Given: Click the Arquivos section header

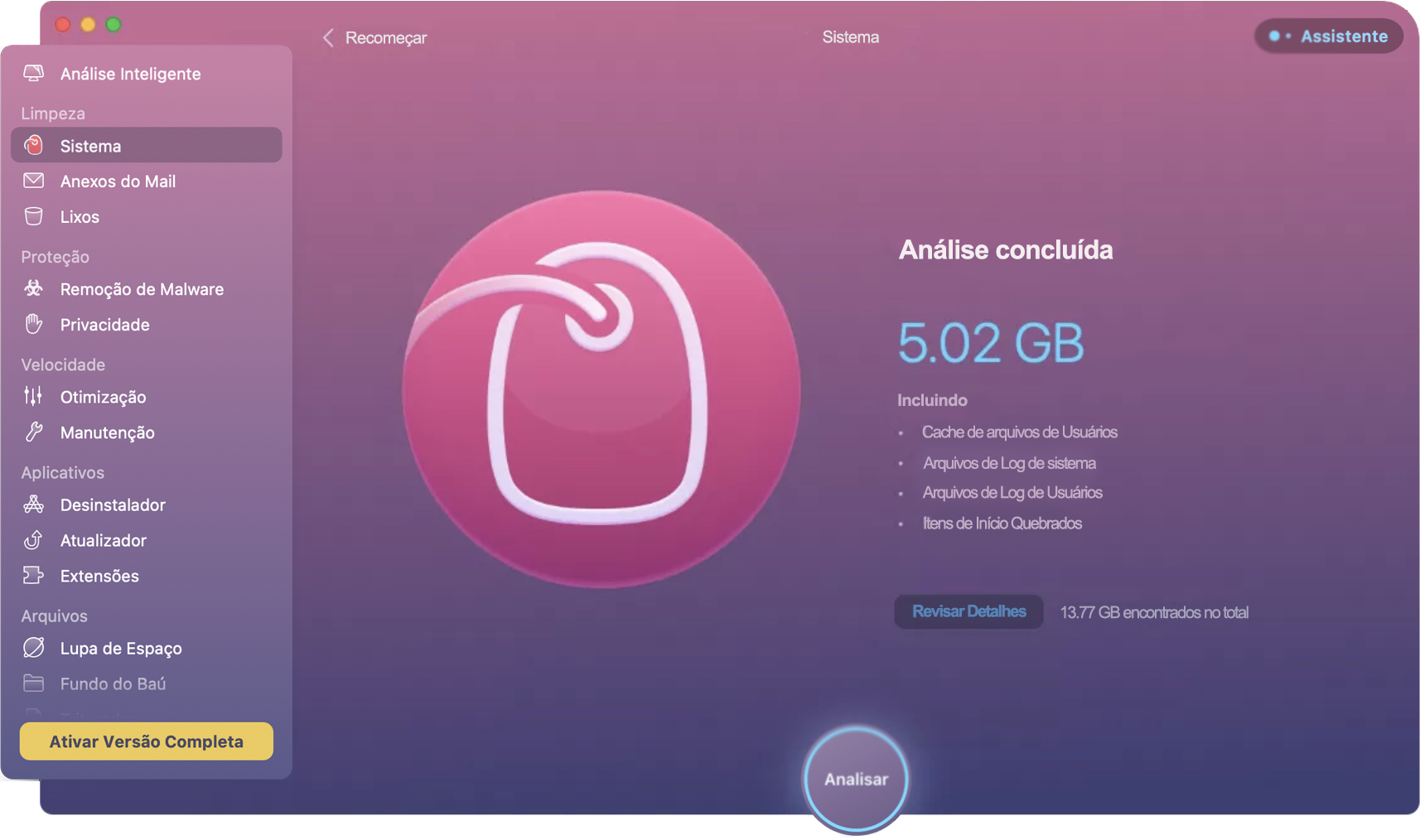Looking at the screenshot, I should pos(54,615).
